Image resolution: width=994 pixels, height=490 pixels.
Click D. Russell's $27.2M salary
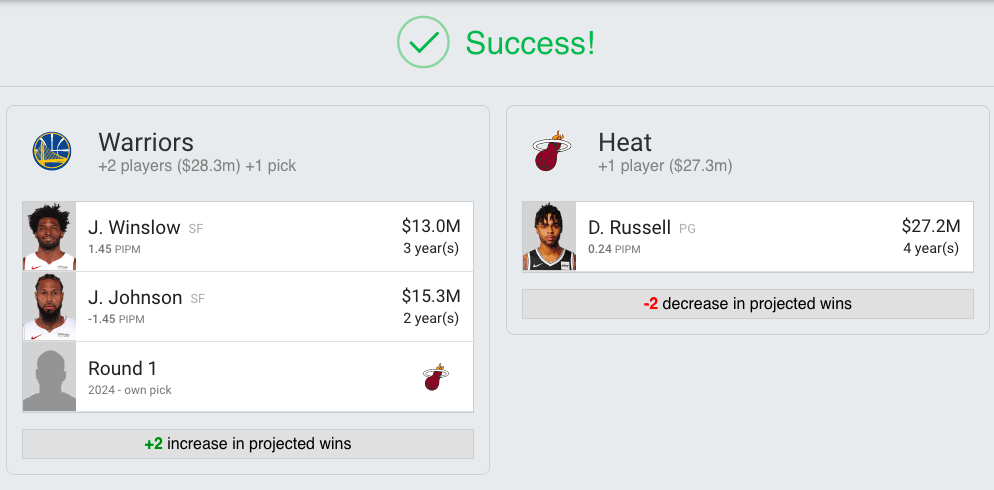click(x=930, y=226)
